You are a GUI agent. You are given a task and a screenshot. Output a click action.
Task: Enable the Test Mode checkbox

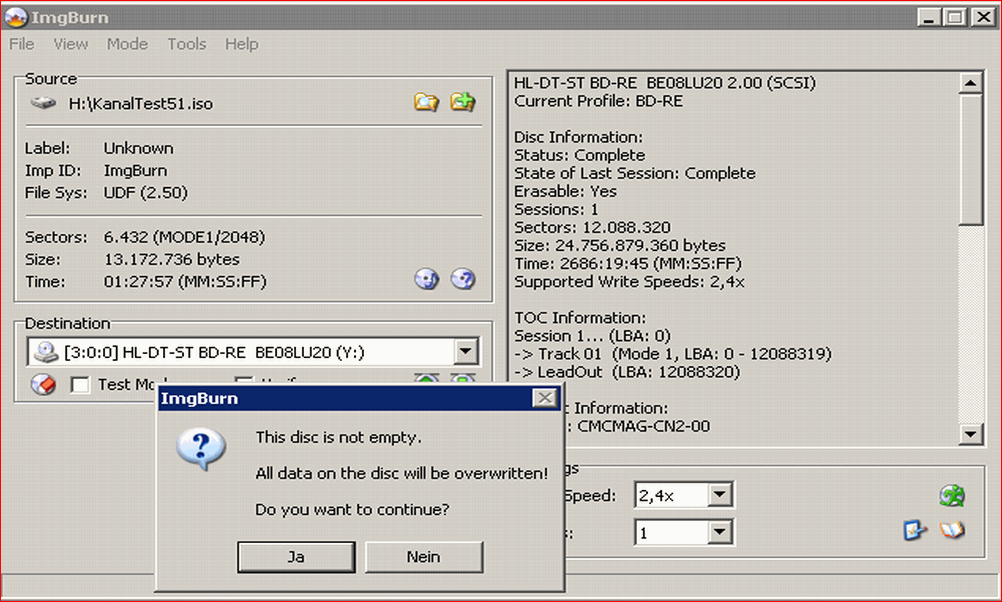tap(80, 385)
